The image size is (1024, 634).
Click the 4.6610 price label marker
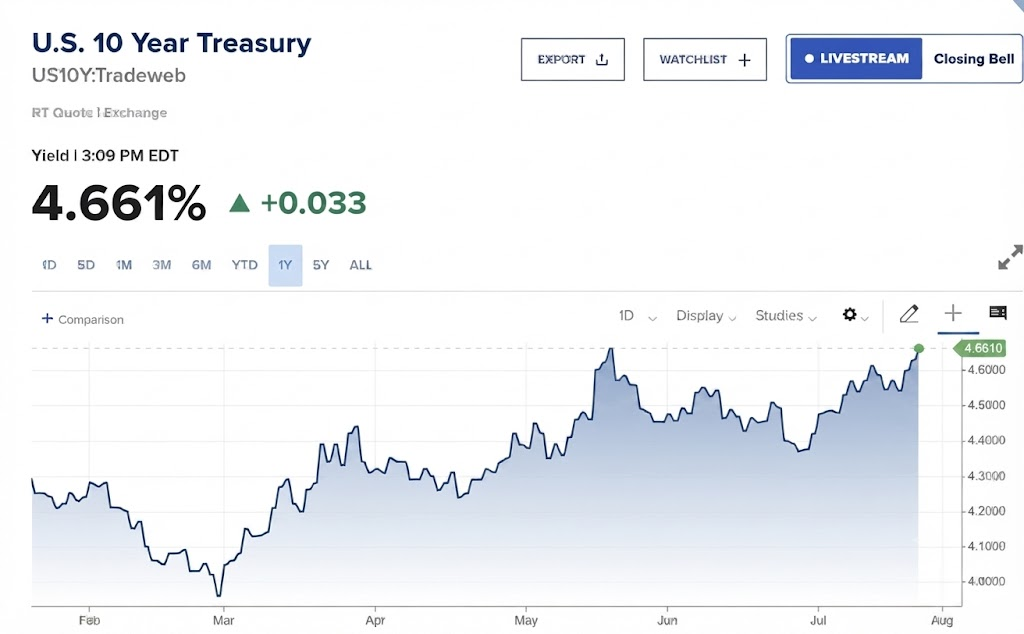click(x=980, y=348)
